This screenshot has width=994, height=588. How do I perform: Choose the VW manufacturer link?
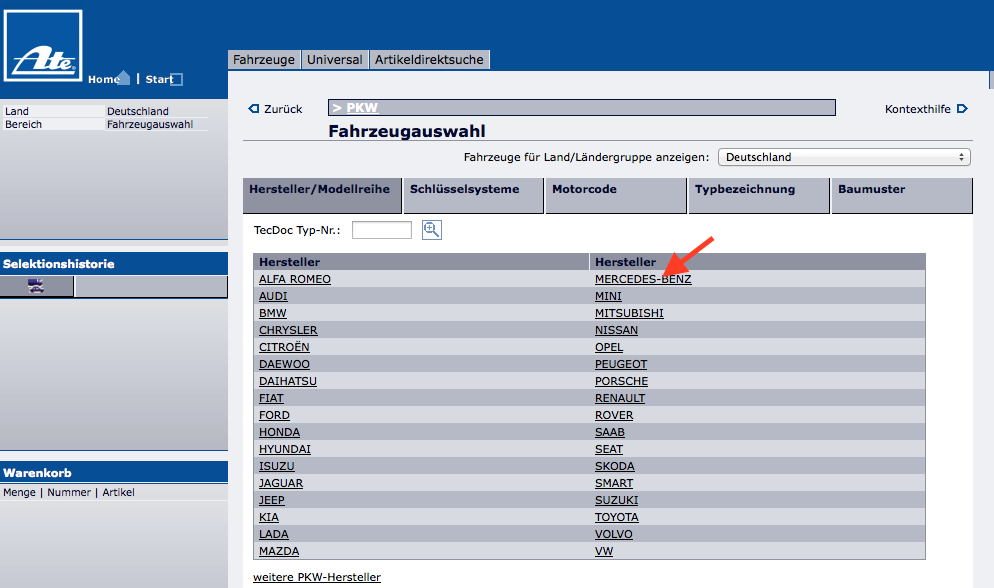click(604, 551)
